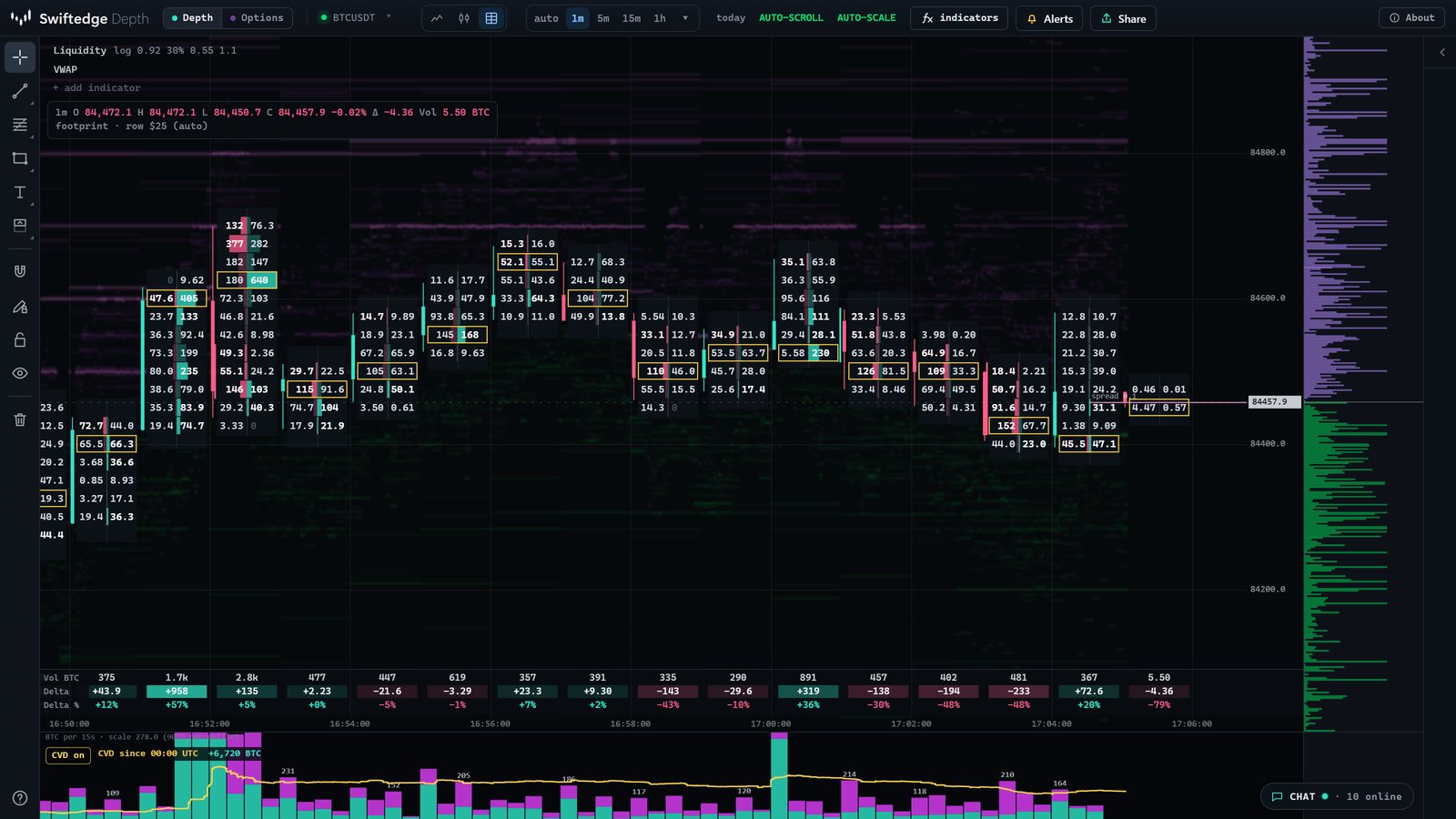Click the Share button
Screen dimensions: 1456x819
(x=1123, y=18)
